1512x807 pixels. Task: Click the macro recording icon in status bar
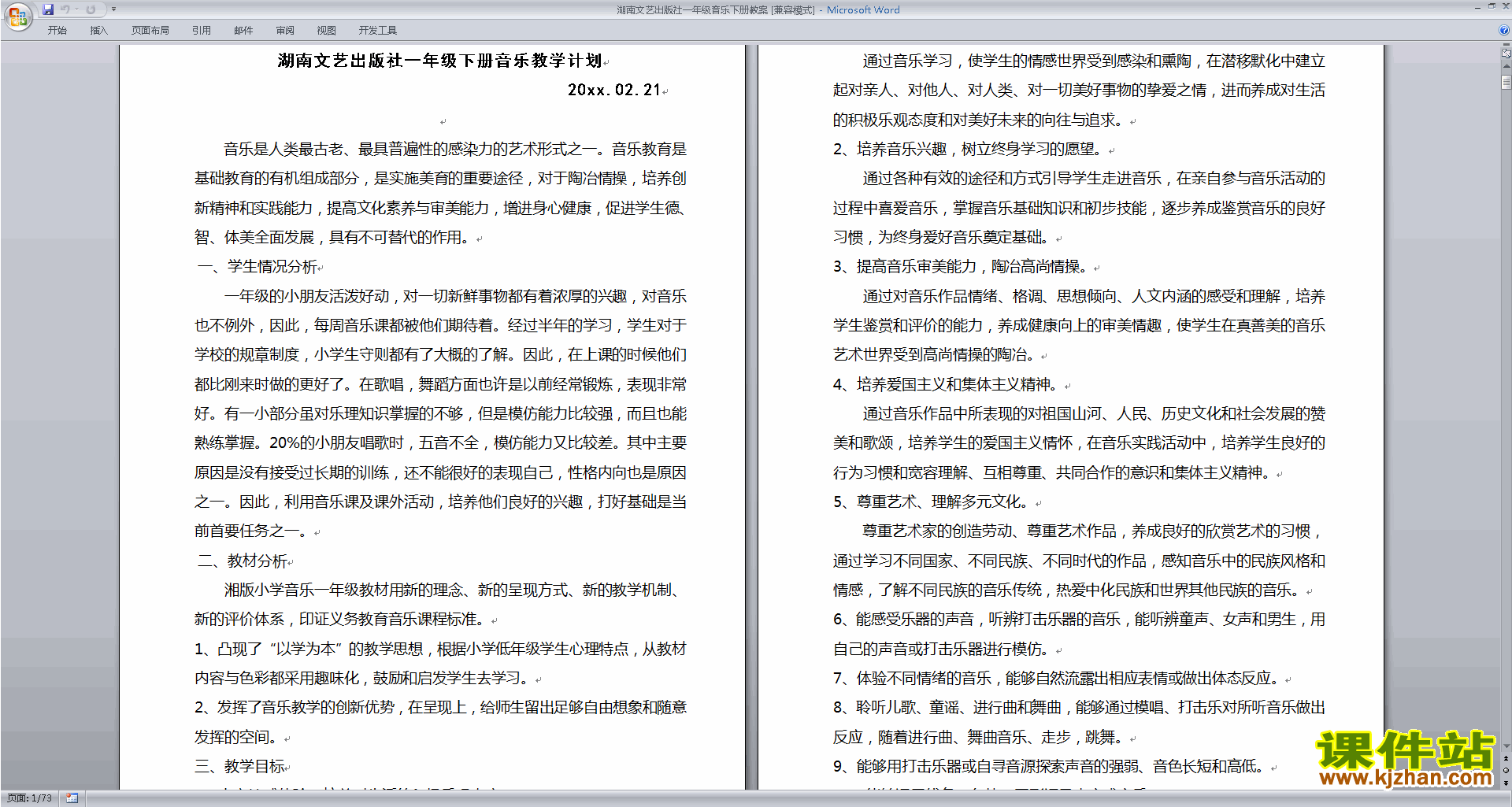click(x=72, y=798)
